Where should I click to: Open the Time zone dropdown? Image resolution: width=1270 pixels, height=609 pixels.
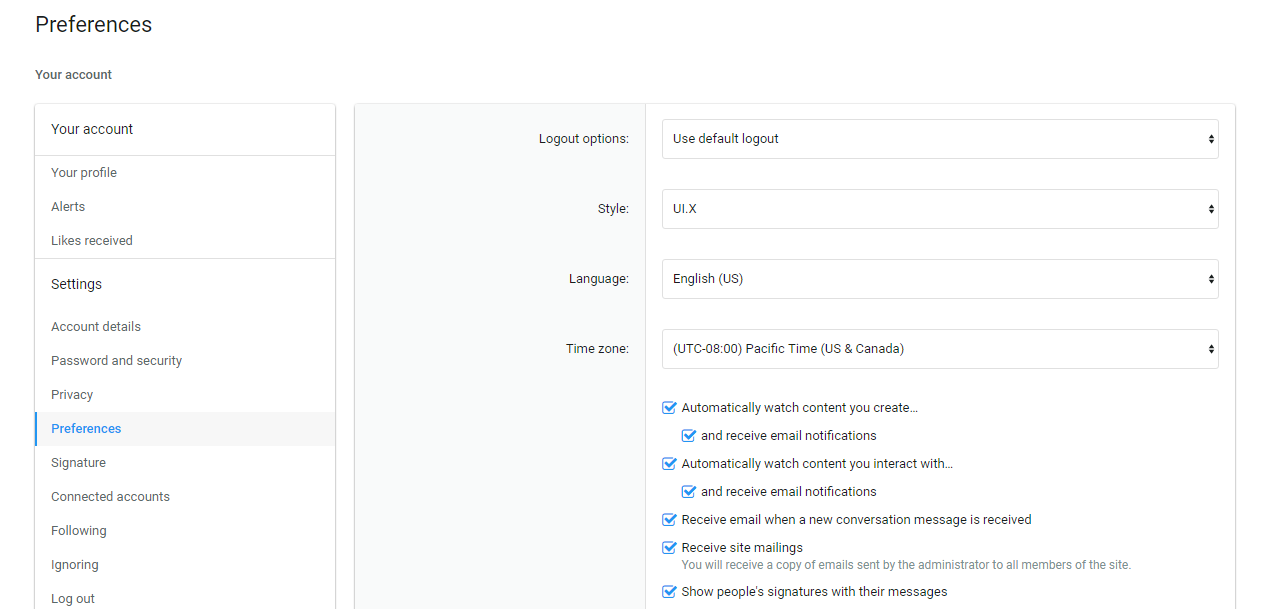click(x=939, y=349)
